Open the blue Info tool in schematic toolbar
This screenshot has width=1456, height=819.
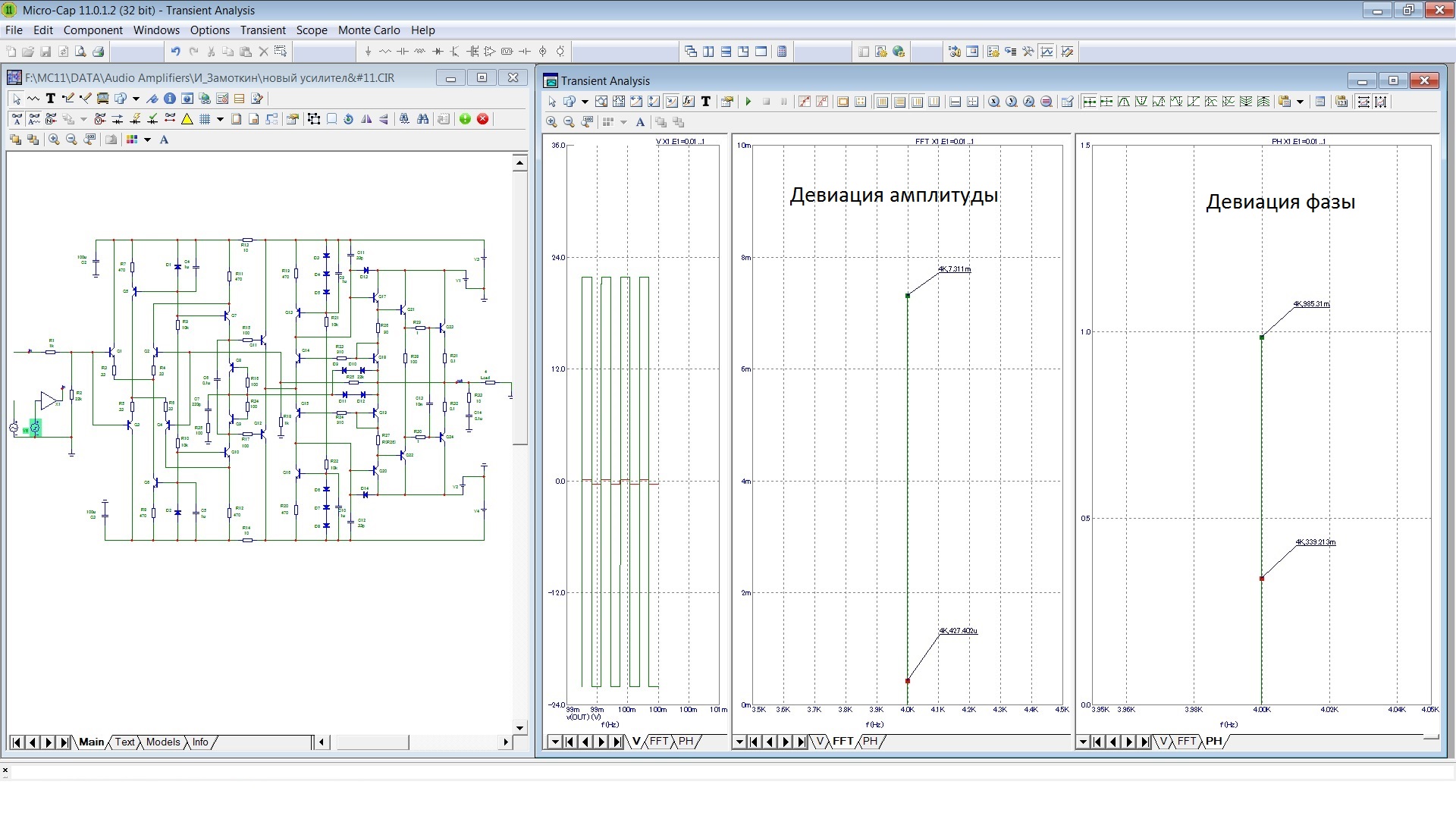point(170,99)
